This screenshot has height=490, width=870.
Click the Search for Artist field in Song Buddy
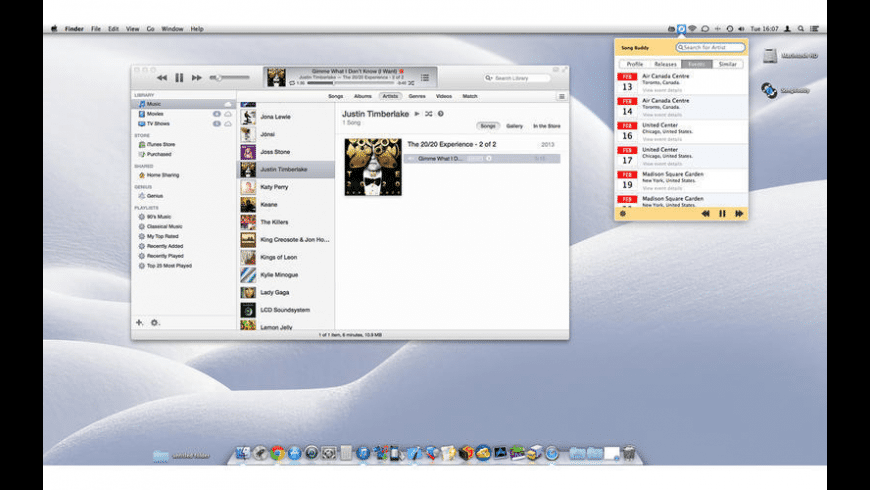710,47
